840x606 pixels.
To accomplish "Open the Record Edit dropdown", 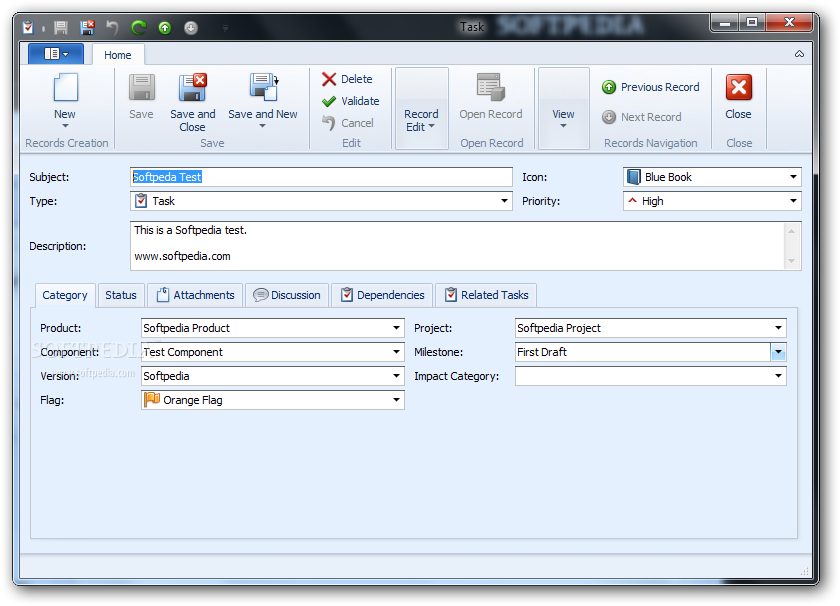I will tap(421, 109).
